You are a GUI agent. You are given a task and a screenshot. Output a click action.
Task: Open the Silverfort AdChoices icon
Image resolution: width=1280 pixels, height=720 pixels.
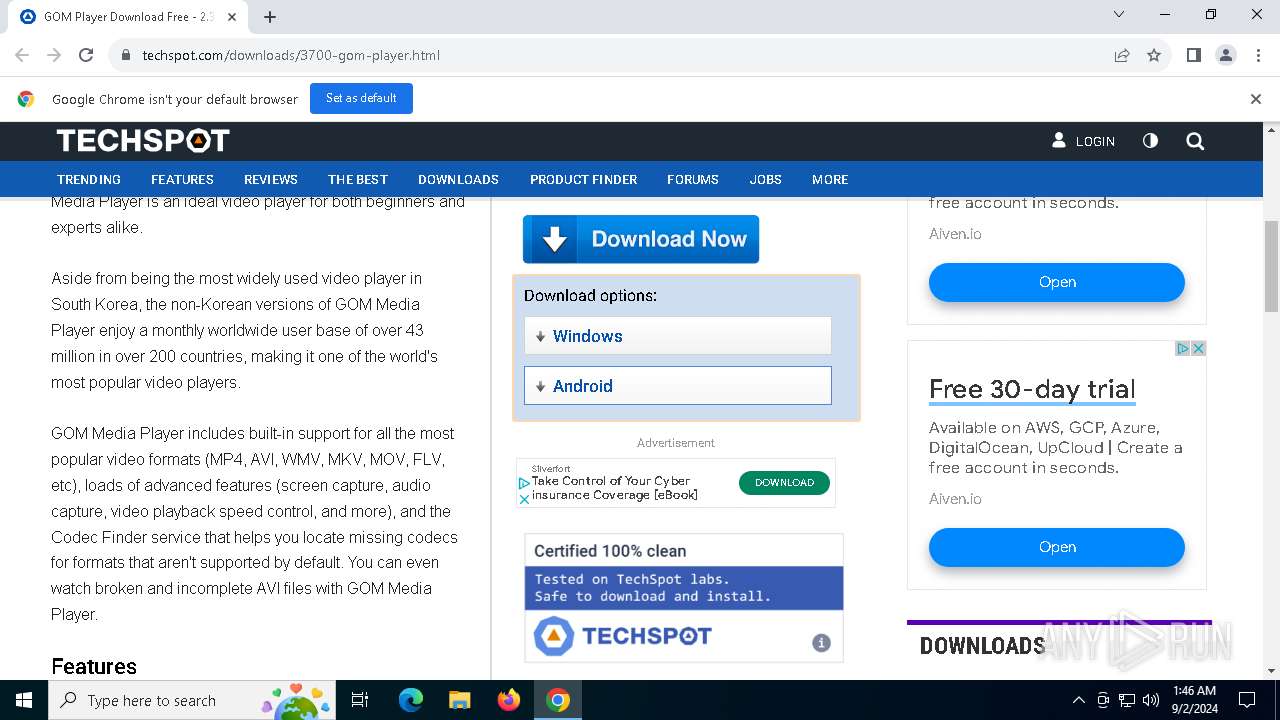pos(524,484)
